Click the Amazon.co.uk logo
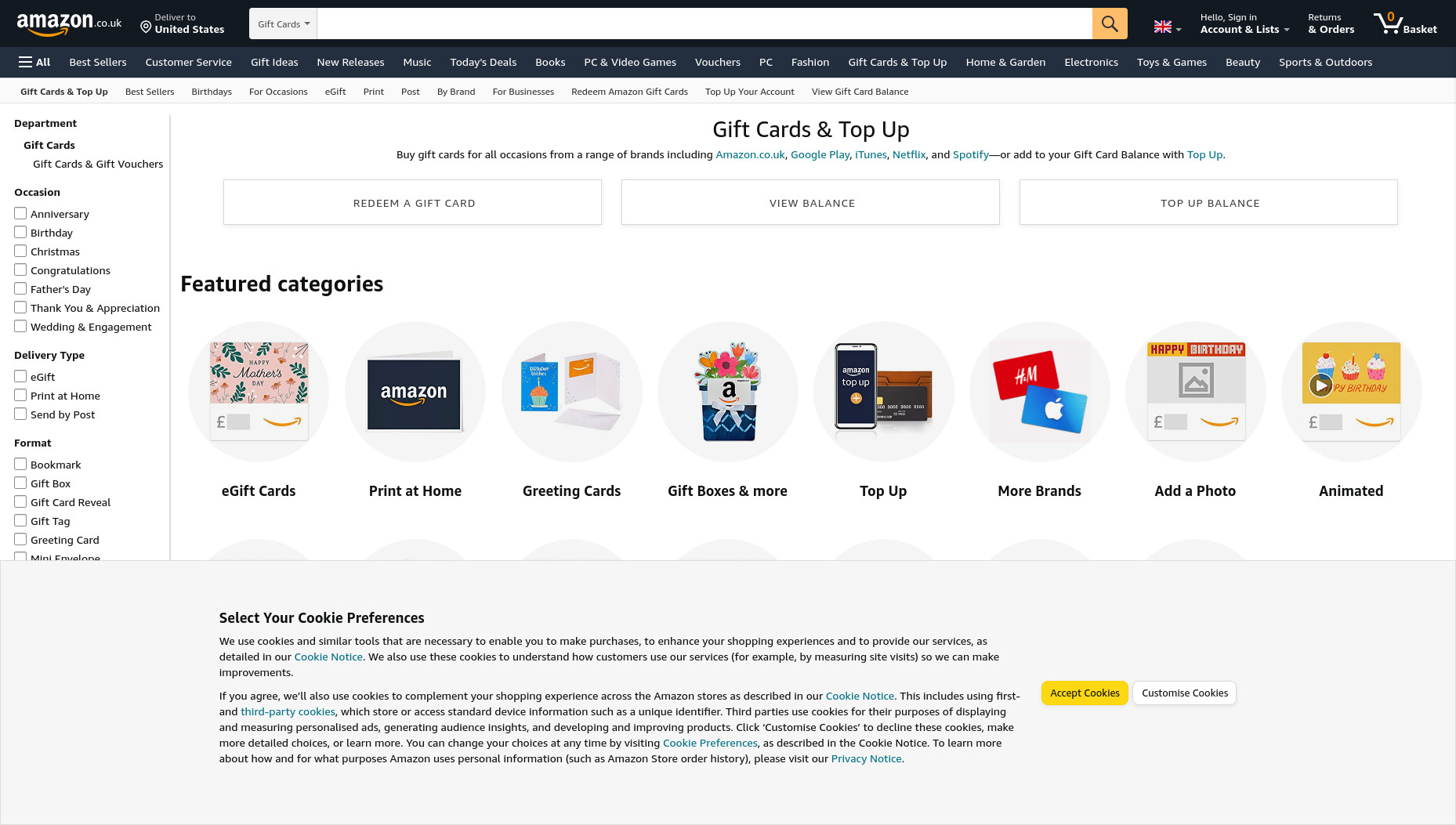 [69, 24]
